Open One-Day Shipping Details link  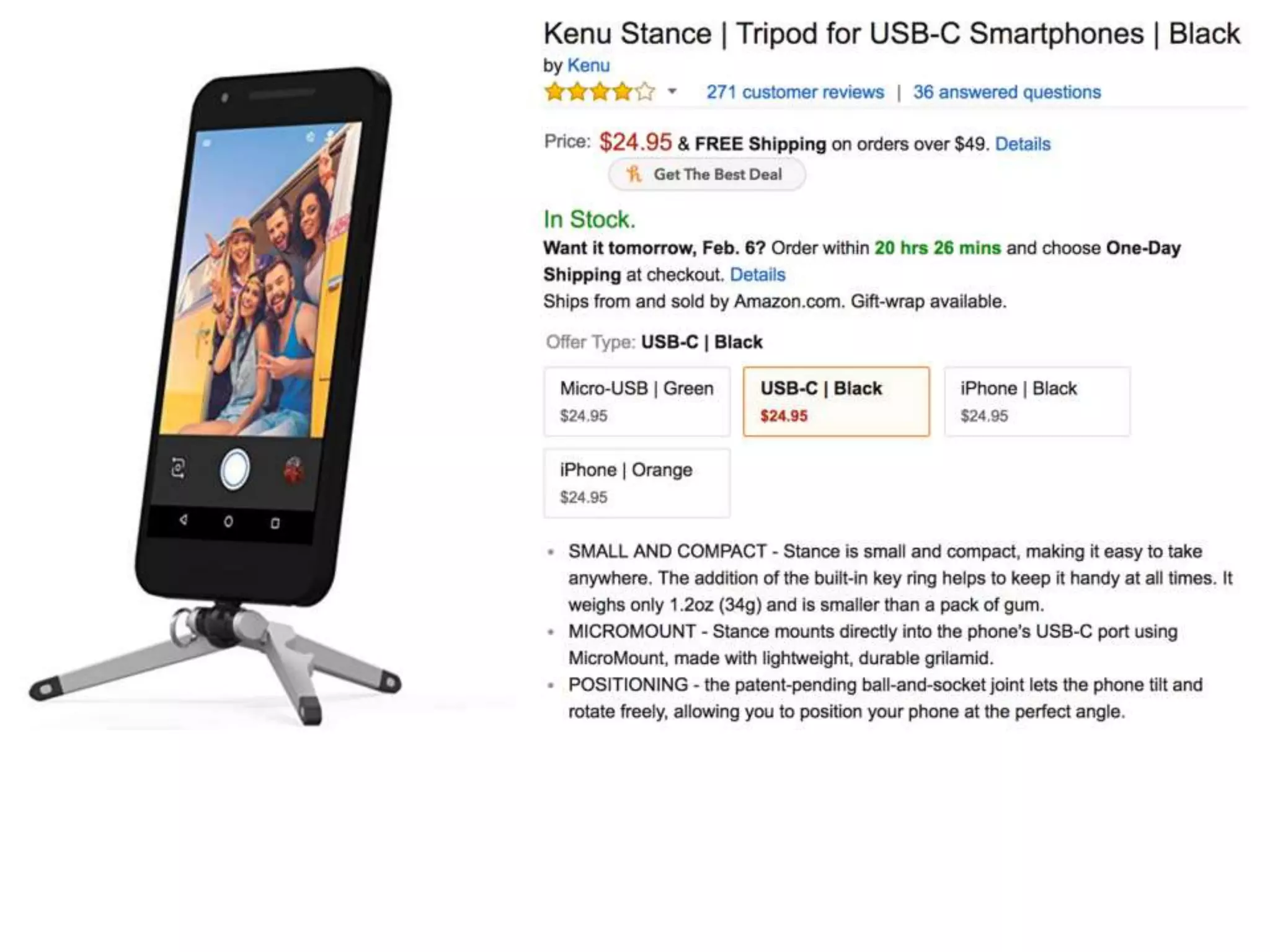tap(757, 275)
